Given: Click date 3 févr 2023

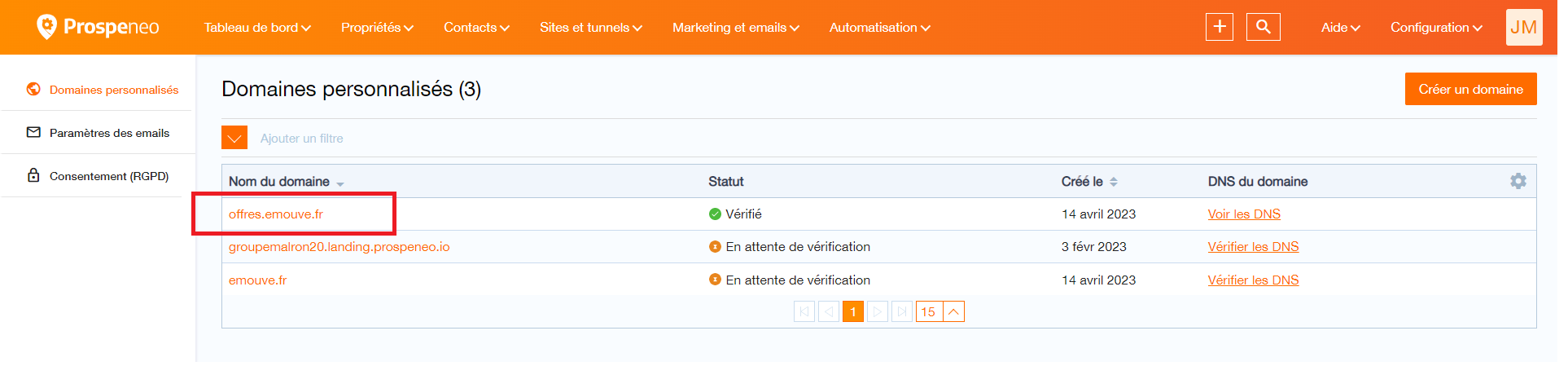Looking at the screenshot, I should coord(1094,247).
